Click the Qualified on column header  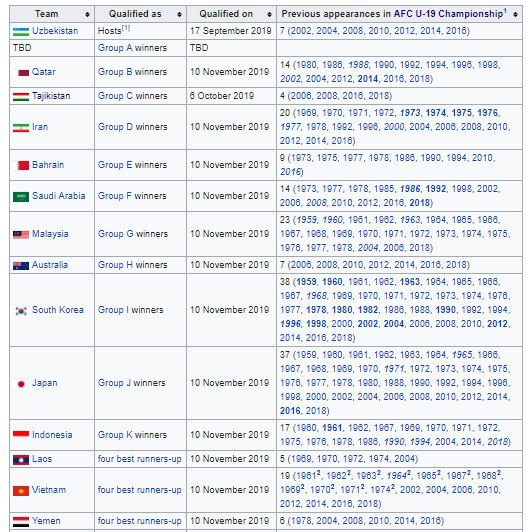pyautogui.click(x=231, y=14)
